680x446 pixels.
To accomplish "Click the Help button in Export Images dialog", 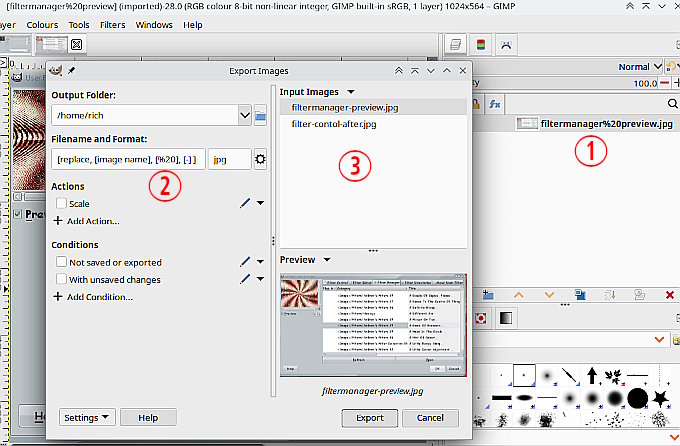I will [148, 417].
